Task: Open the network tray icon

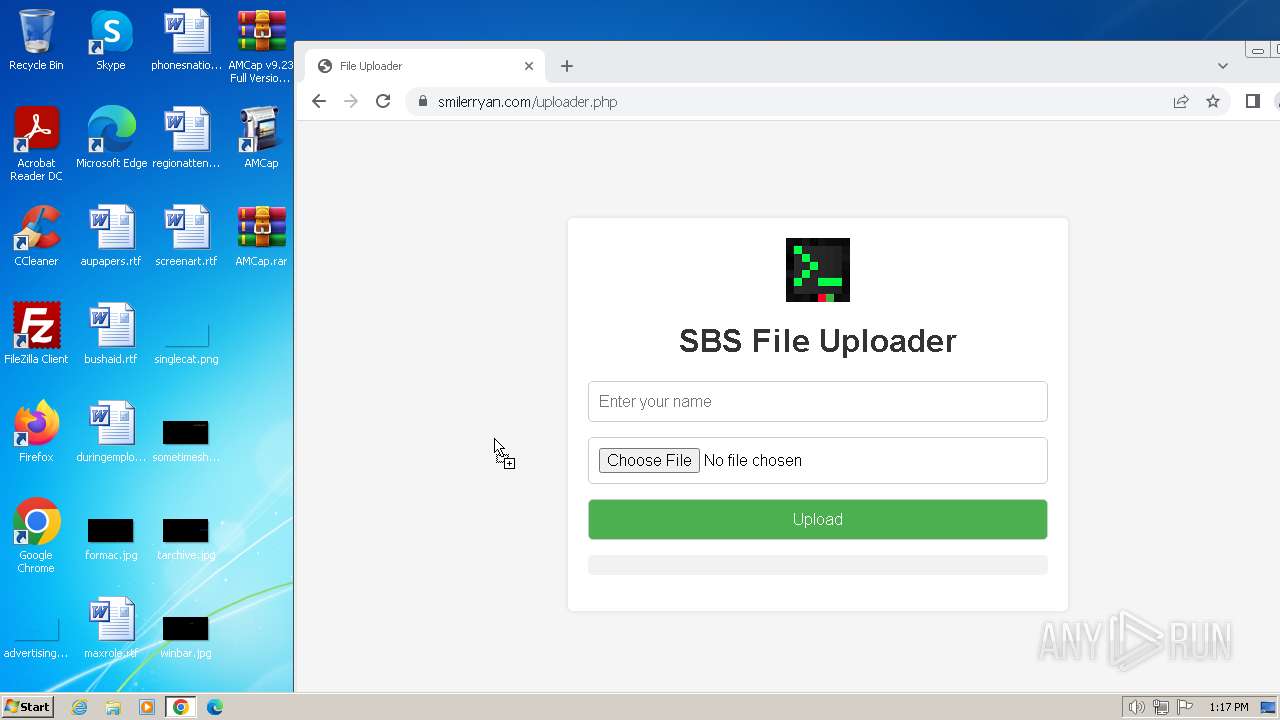Action: tap(1161, 707)
